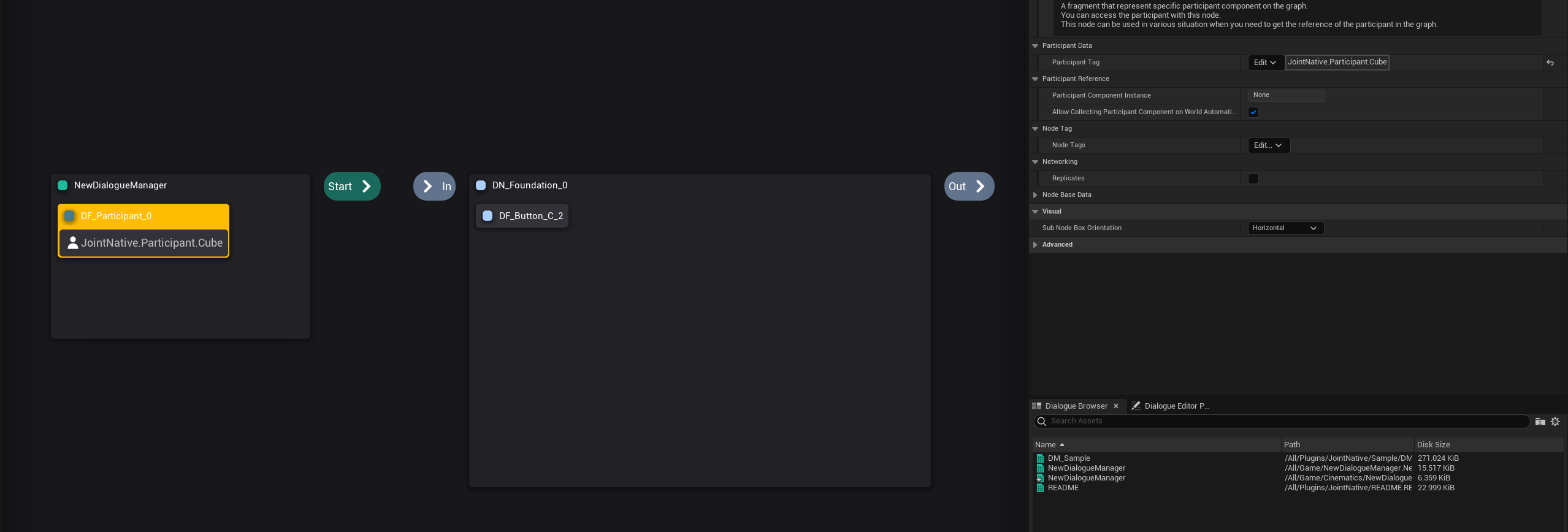Enable the Replicates checkbox
This screenshot has height=532, width=1568.
(x=1253, y=179)
